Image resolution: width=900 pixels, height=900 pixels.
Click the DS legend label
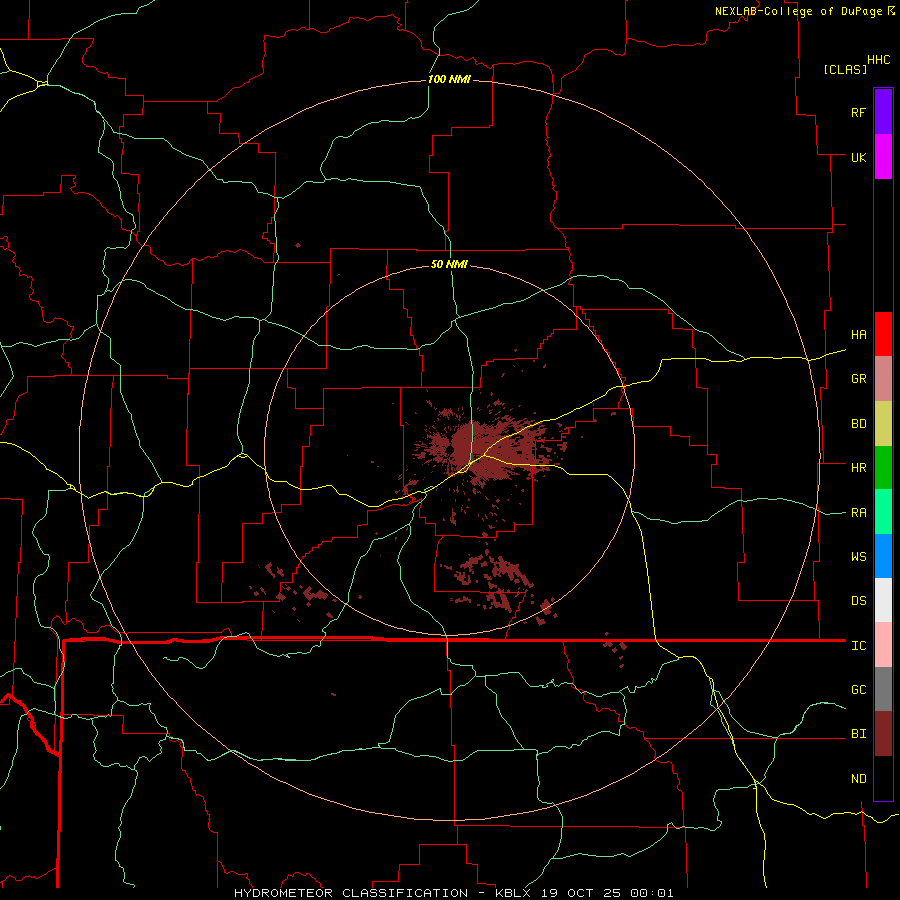tap(858, 601)
